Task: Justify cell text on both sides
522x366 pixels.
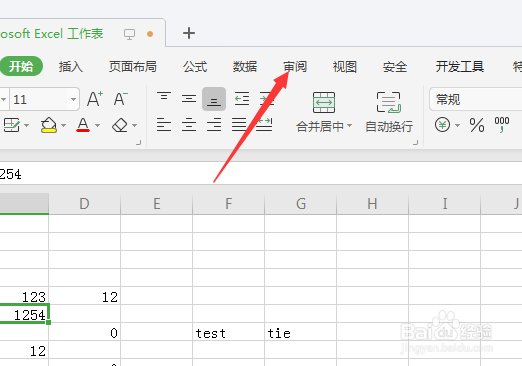Action: click(x=239, y=125)
